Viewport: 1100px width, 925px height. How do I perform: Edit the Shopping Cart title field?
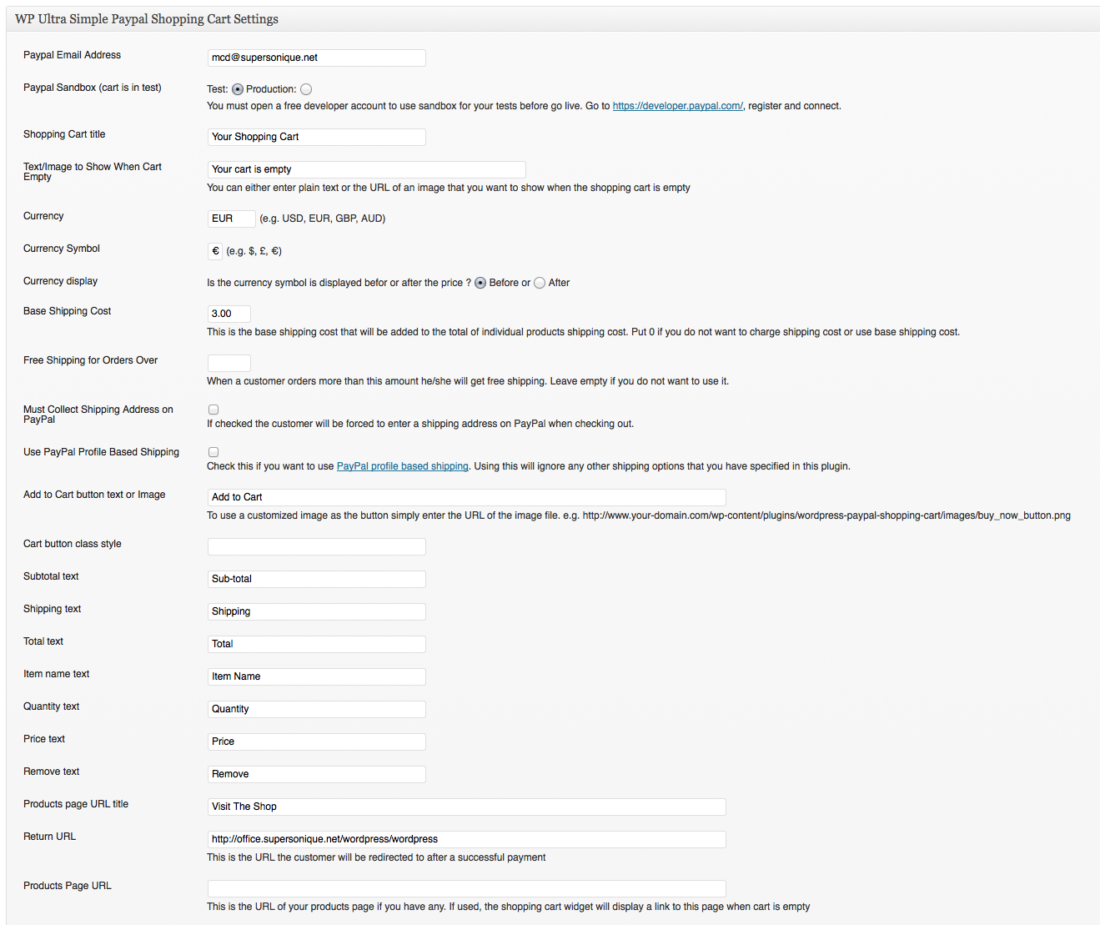316,137
